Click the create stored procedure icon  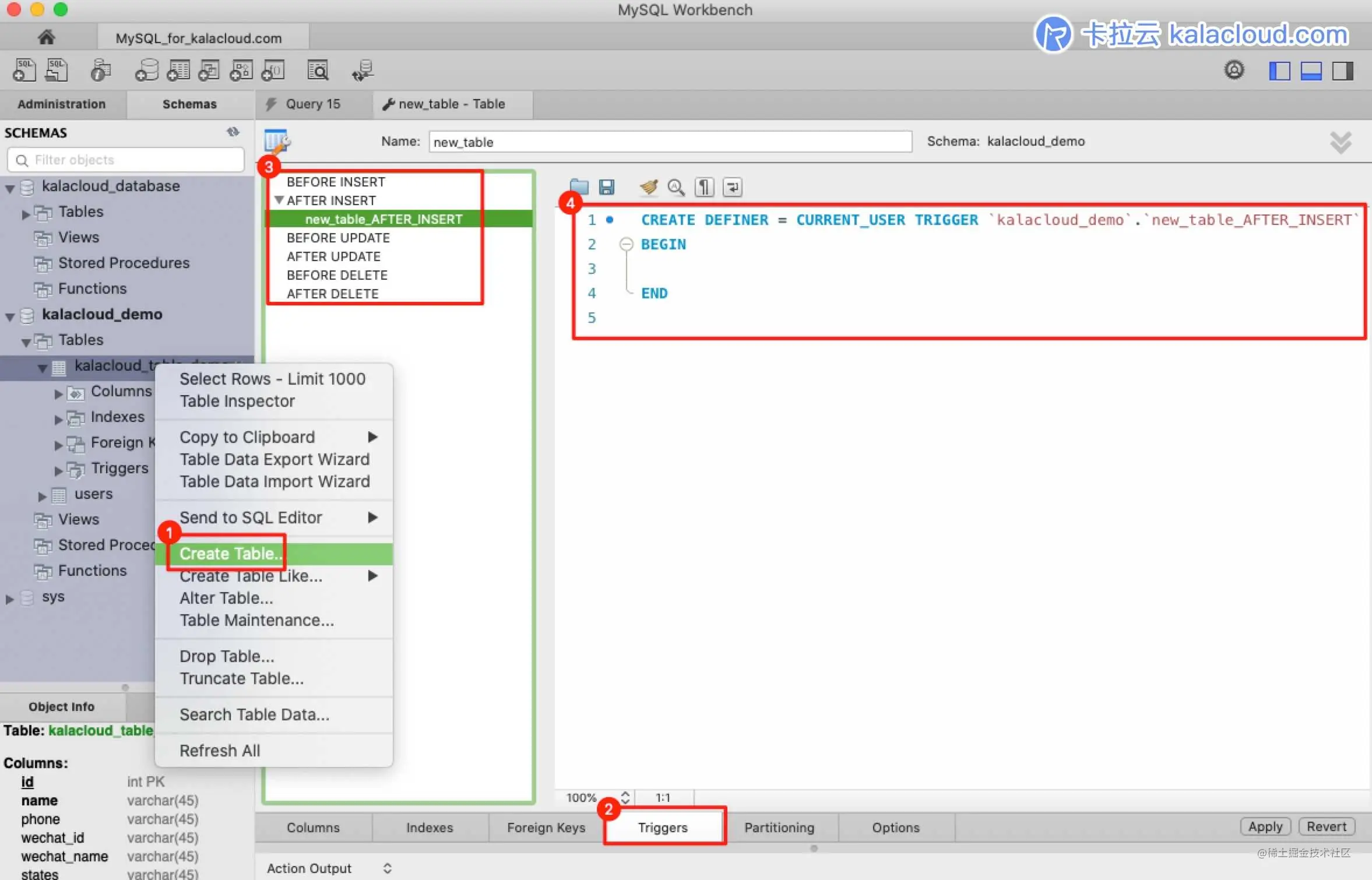pyautogui.click(x=241, y=71)
